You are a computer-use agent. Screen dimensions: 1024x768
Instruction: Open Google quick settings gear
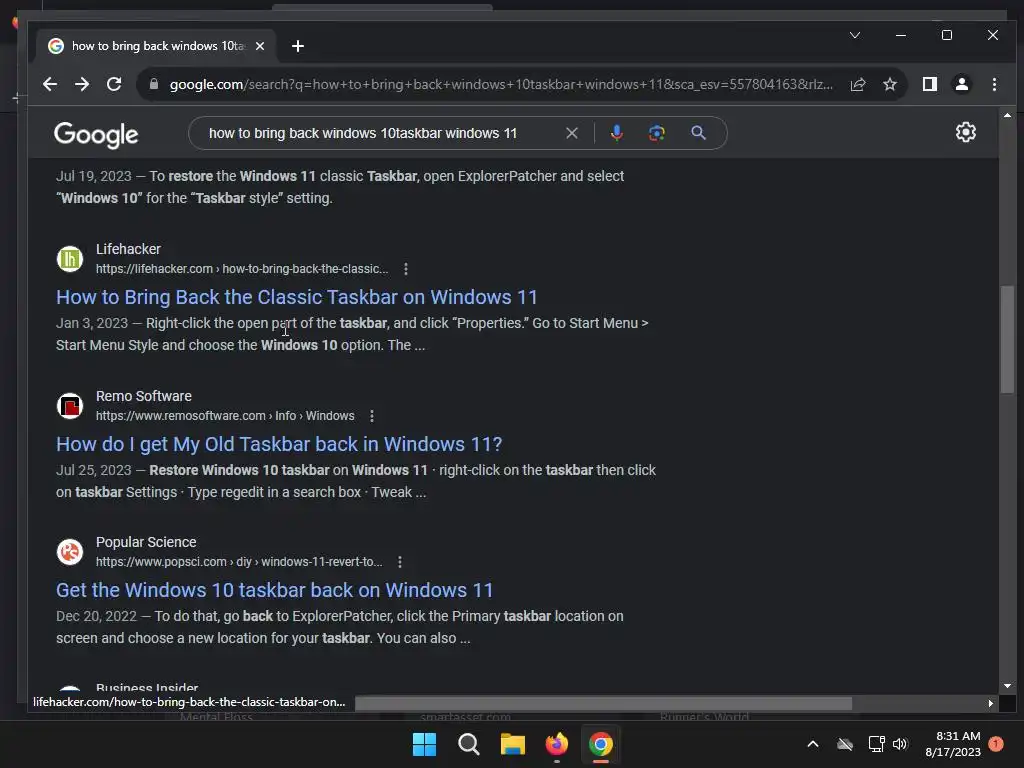966,133
